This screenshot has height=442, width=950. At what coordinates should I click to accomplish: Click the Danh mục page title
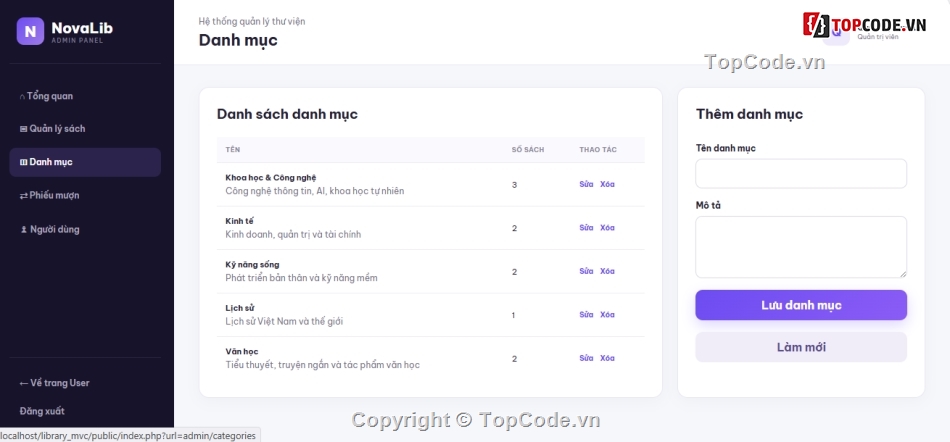[238, 41]
